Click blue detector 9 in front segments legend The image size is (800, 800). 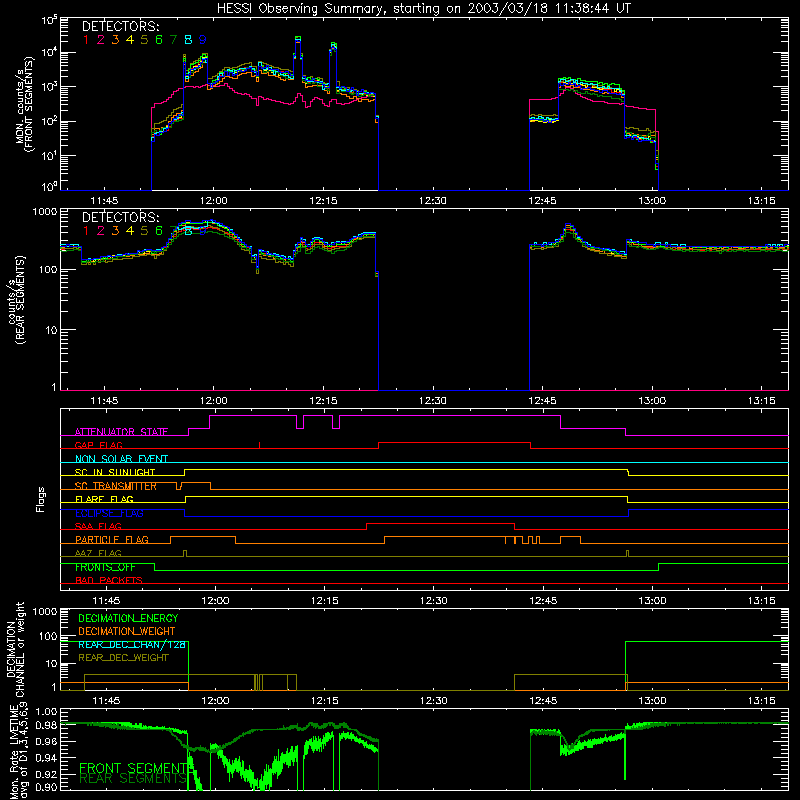coord(203,40)
